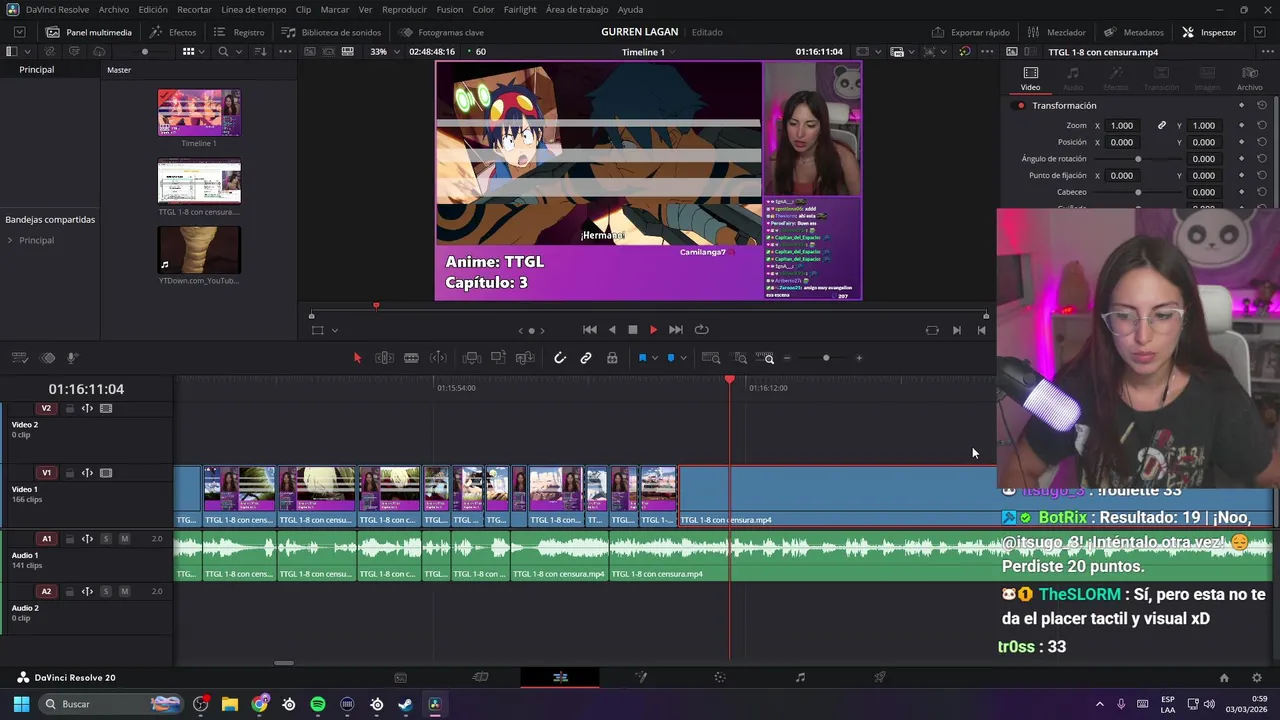
Task: Select Timeline 1 thumbnail in media pool
Action: pos(199,113)
